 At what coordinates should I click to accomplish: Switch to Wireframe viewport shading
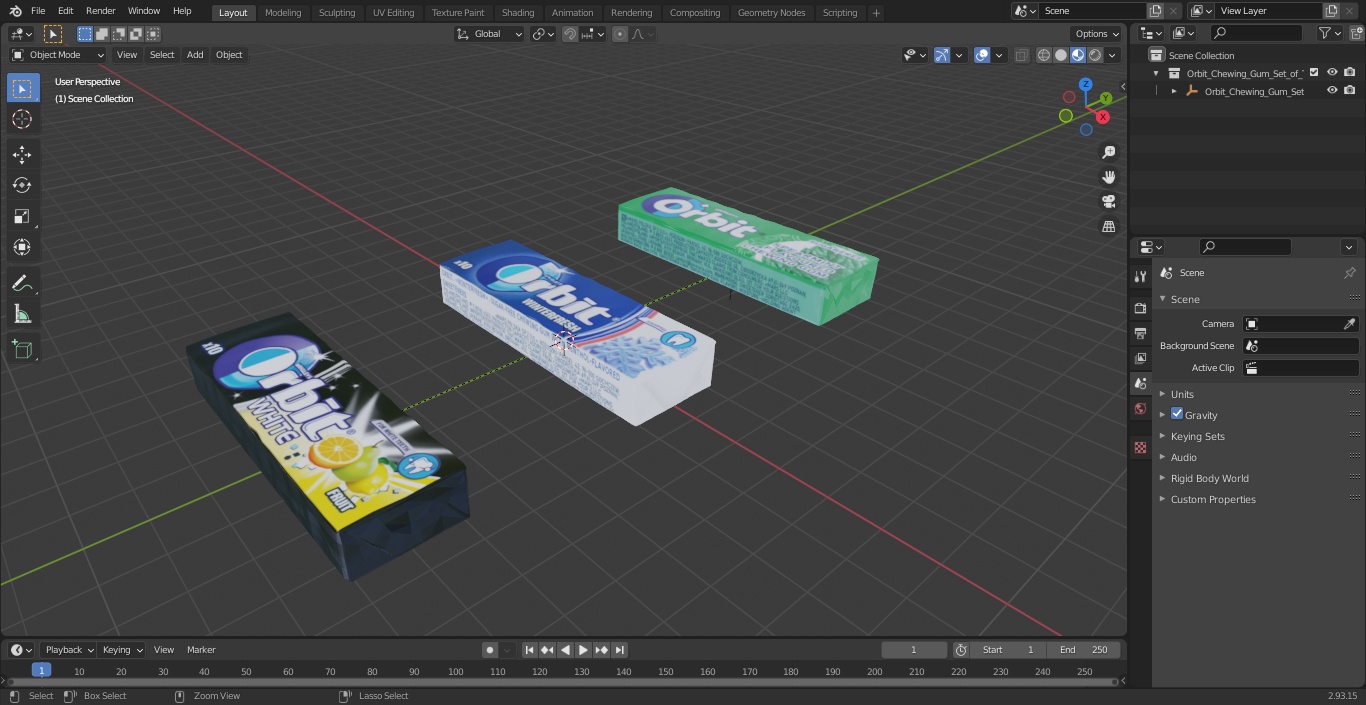point(1044,55)
